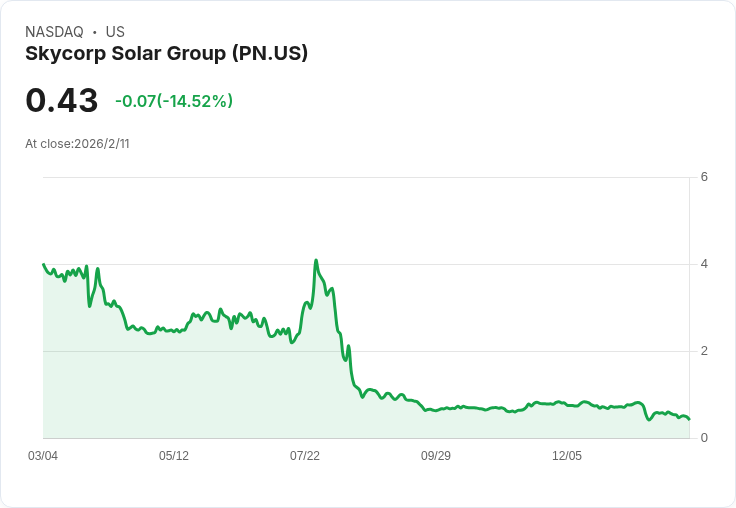Click the 09/29 date label on x-axis
The image size is (736, 508).
(x=436, y=456)
